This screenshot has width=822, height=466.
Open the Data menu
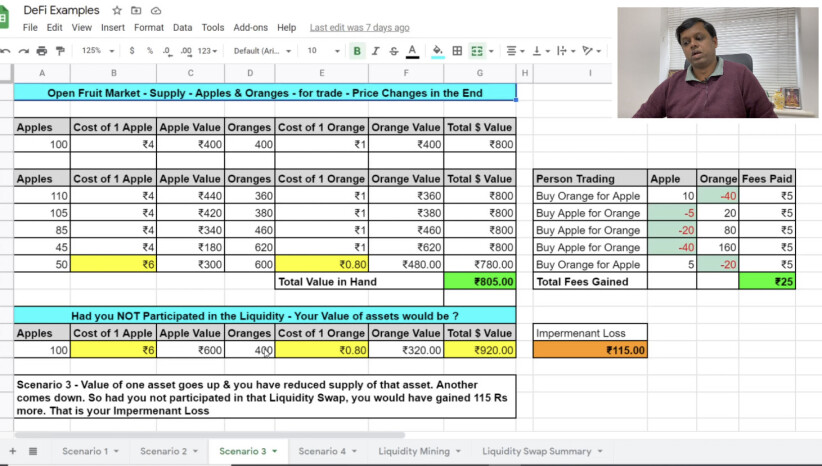pyautogui.click(x=182, y=27)
